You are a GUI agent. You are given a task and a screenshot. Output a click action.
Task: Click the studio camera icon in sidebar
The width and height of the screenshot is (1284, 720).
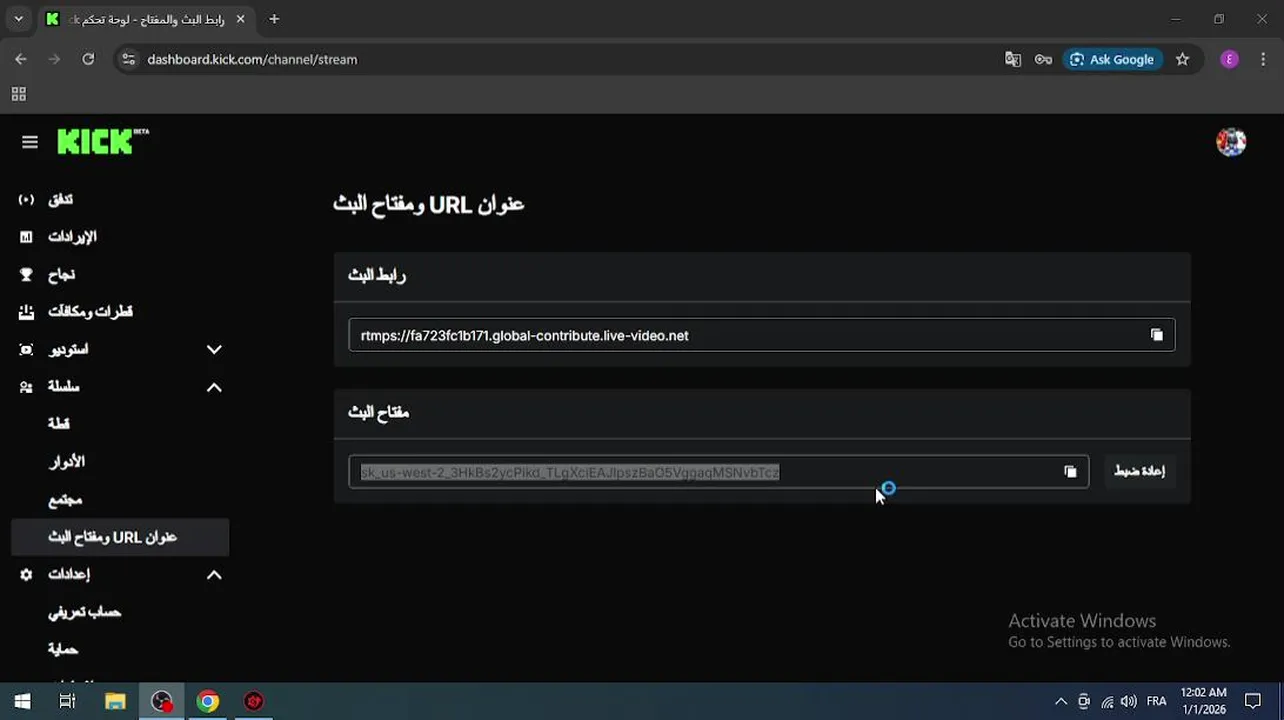pos(26,350)
